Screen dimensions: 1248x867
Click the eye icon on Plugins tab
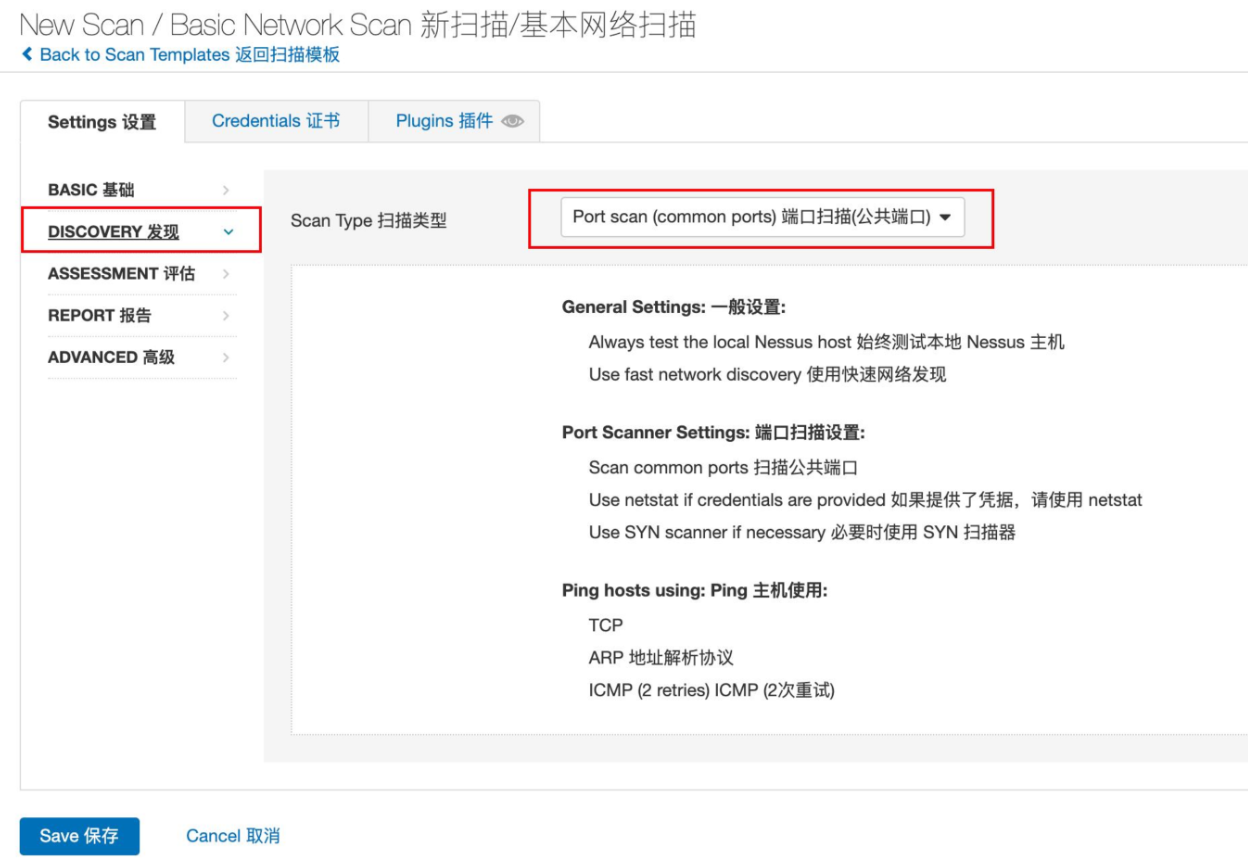[x=513, y=121]
